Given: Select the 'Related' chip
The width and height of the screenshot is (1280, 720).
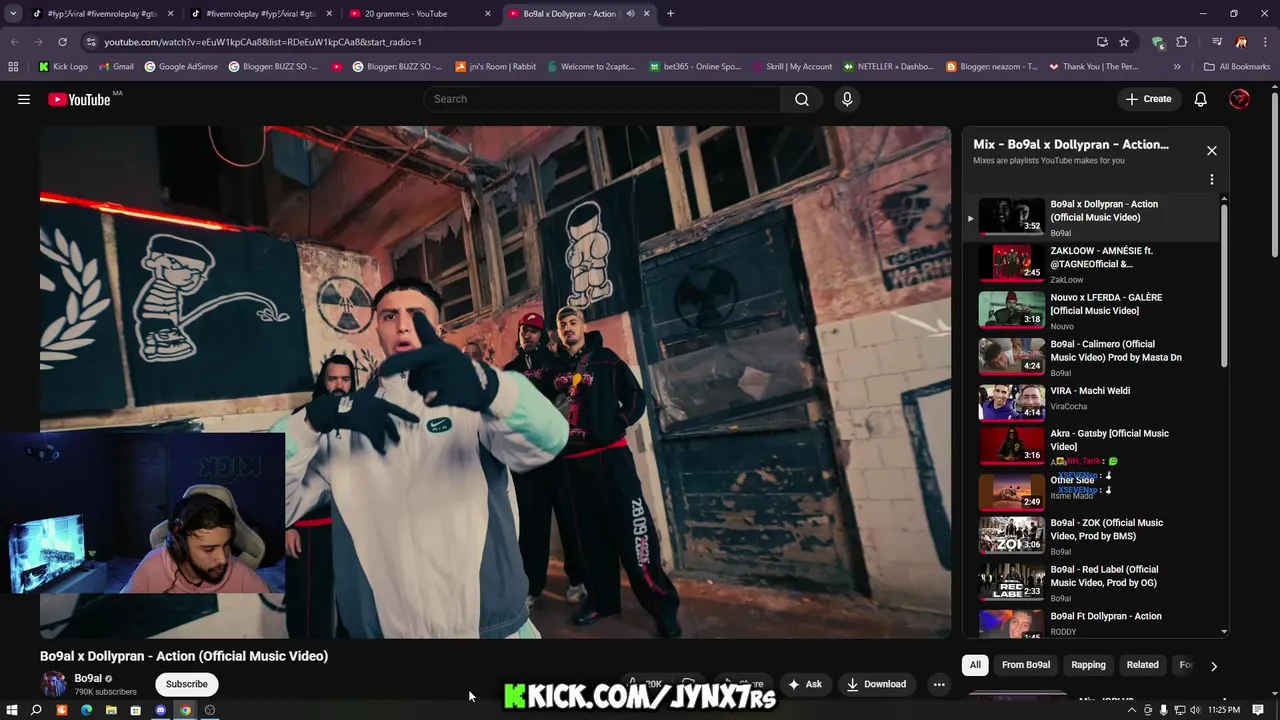Looking at the screenshot, I should point(1142,665).
